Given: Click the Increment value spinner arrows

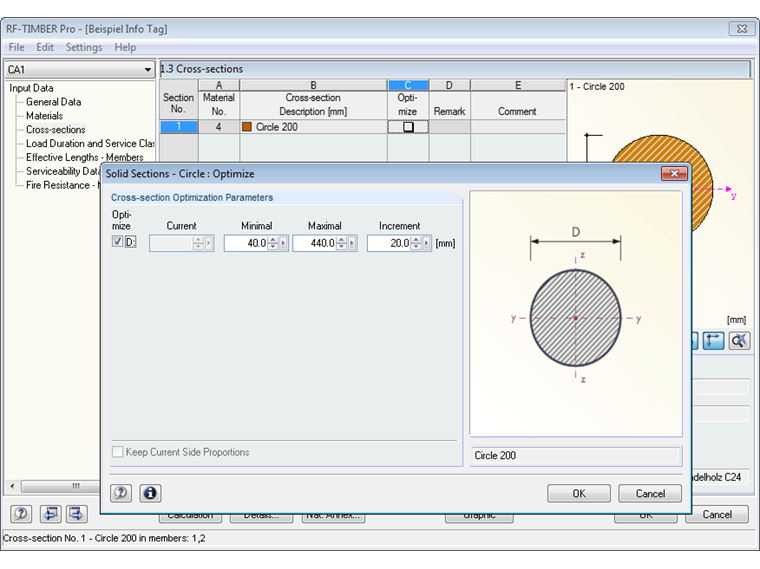Looking at the screenshot, I should coord(416,243).
